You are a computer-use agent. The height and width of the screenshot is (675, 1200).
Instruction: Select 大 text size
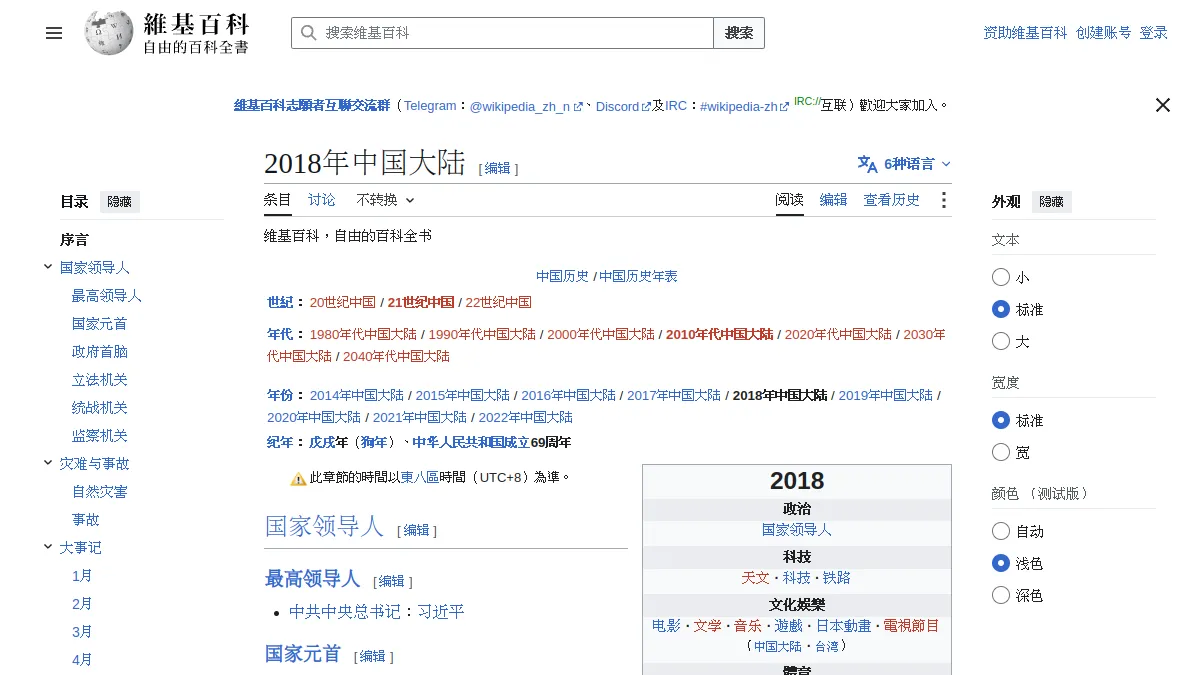[x=1001, y=341]
